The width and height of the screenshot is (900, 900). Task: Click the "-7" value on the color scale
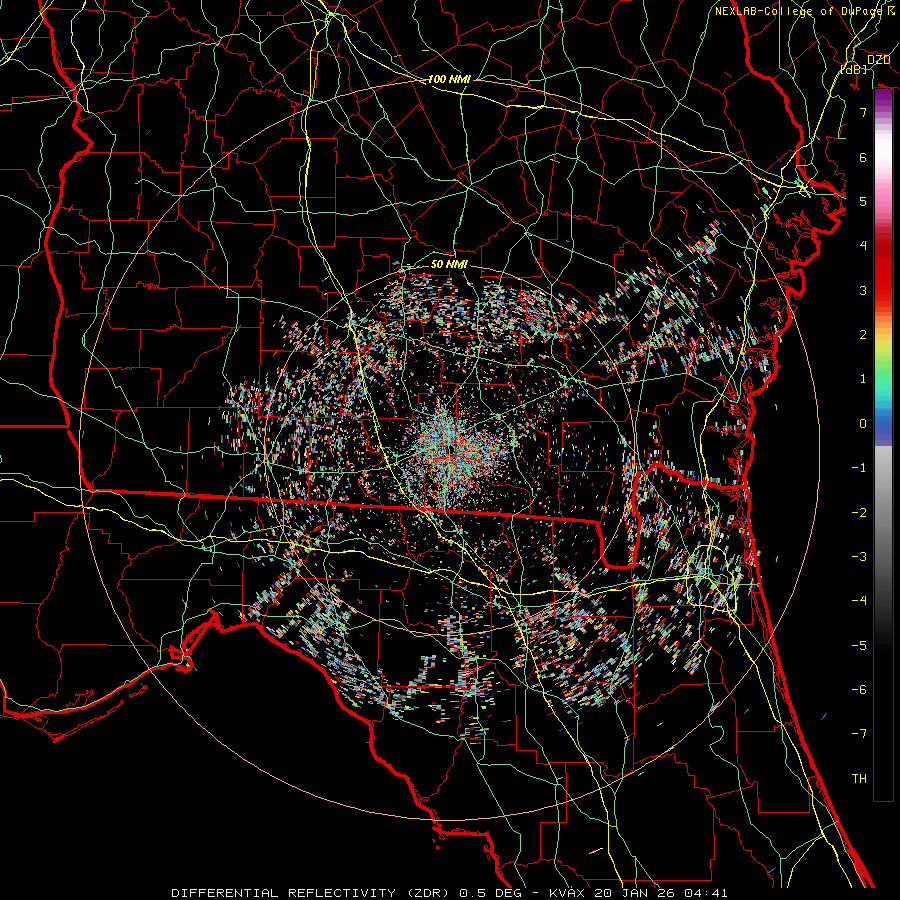tap(859, 734)
